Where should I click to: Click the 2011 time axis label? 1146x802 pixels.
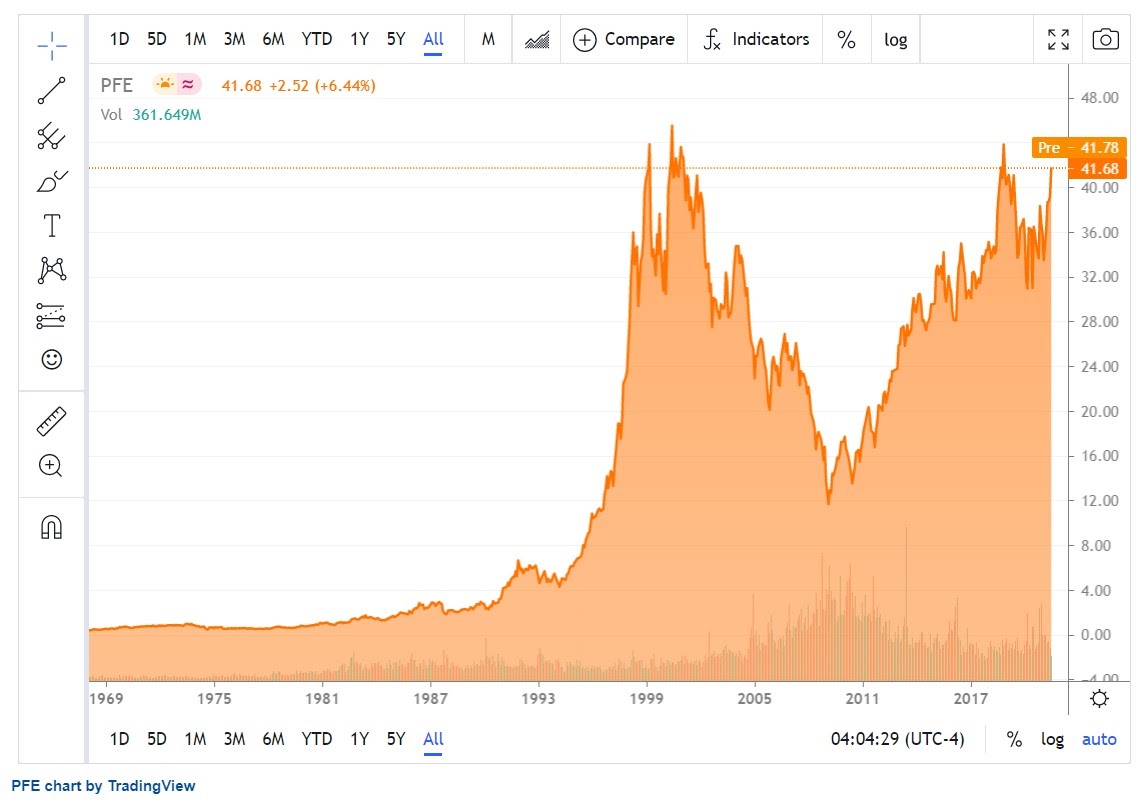click(x=862, y=699)
